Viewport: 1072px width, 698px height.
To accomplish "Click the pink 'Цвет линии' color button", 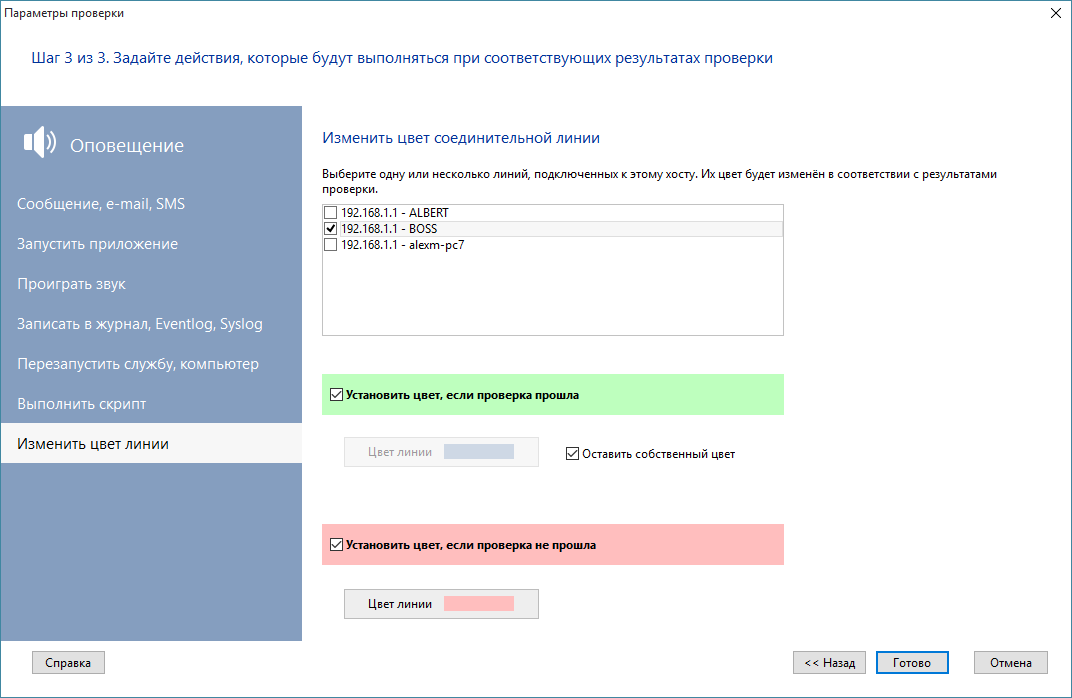I will click(441, 604).
